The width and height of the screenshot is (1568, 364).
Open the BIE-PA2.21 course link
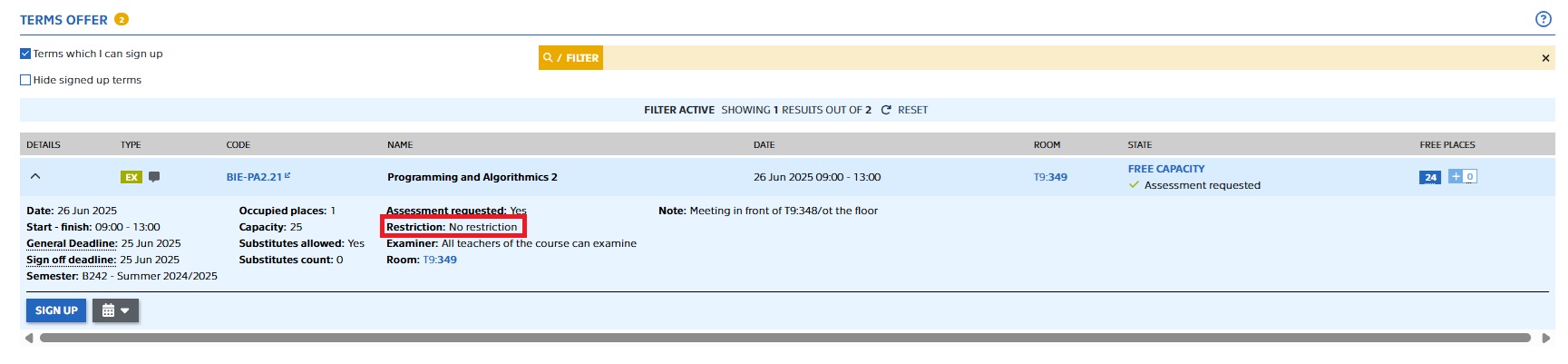pyautogui.click(x=254, y=177)
